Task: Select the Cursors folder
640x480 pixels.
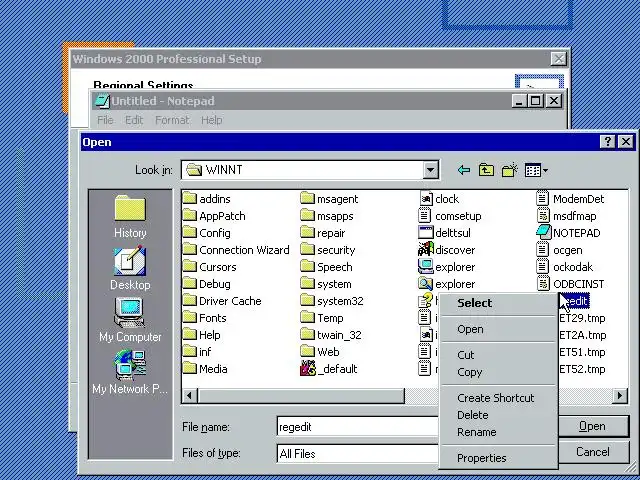Action: click(x=209, y=267)
